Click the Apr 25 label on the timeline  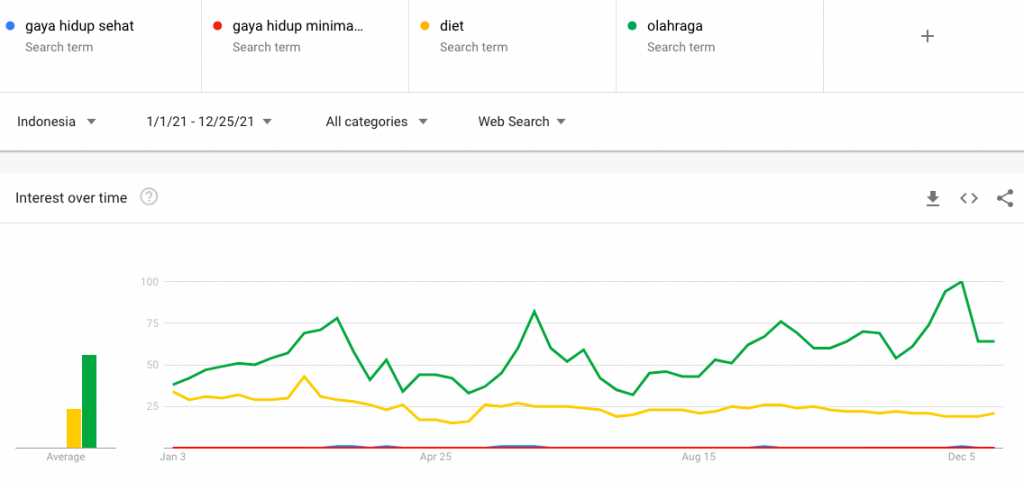pyautogui.click(x=435, y=458)
